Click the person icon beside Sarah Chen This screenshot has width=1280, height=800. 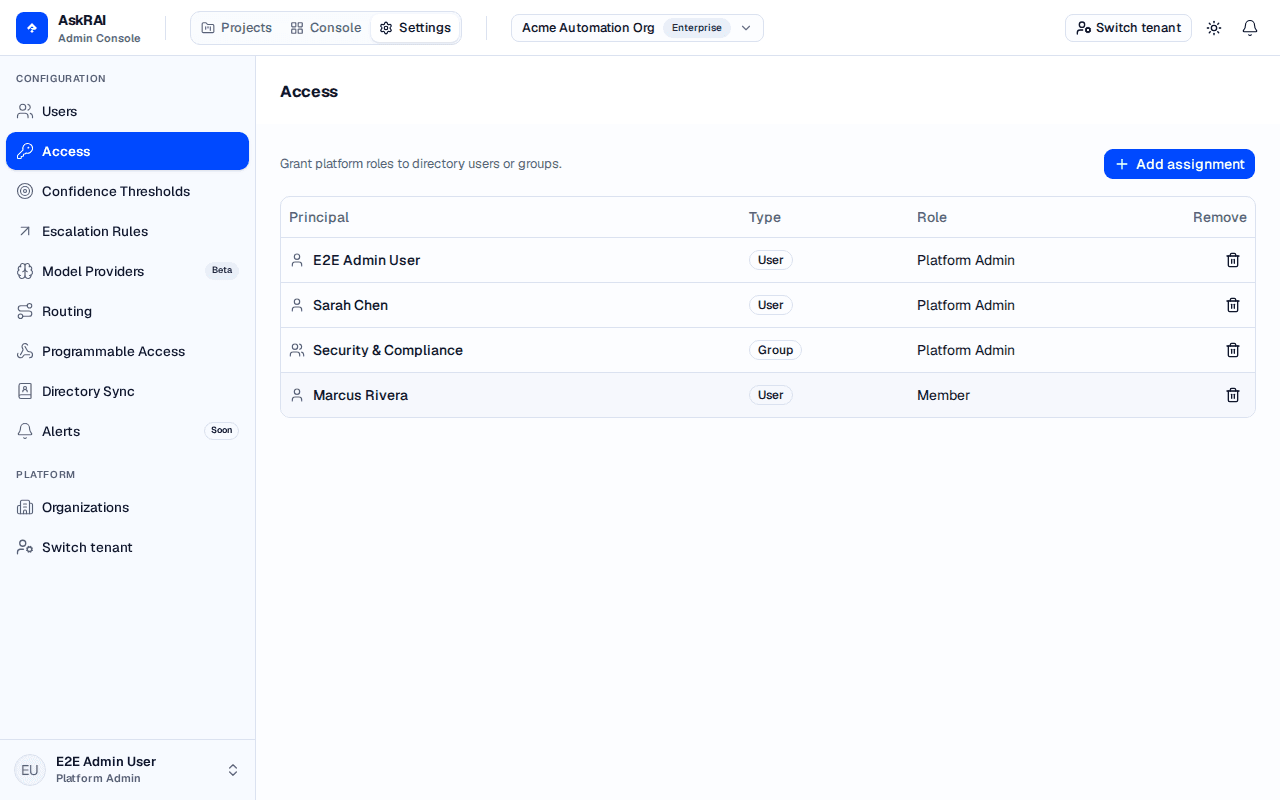coord(297,305)
